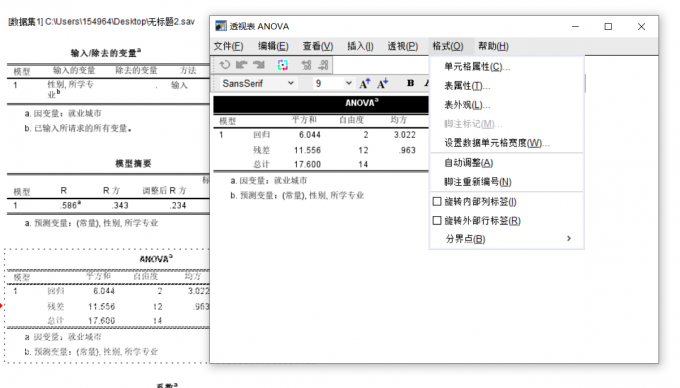This screenshot has width=680, height=388.
Task: Click the 均方 column header in pivot window
Action: click(399, 120)
